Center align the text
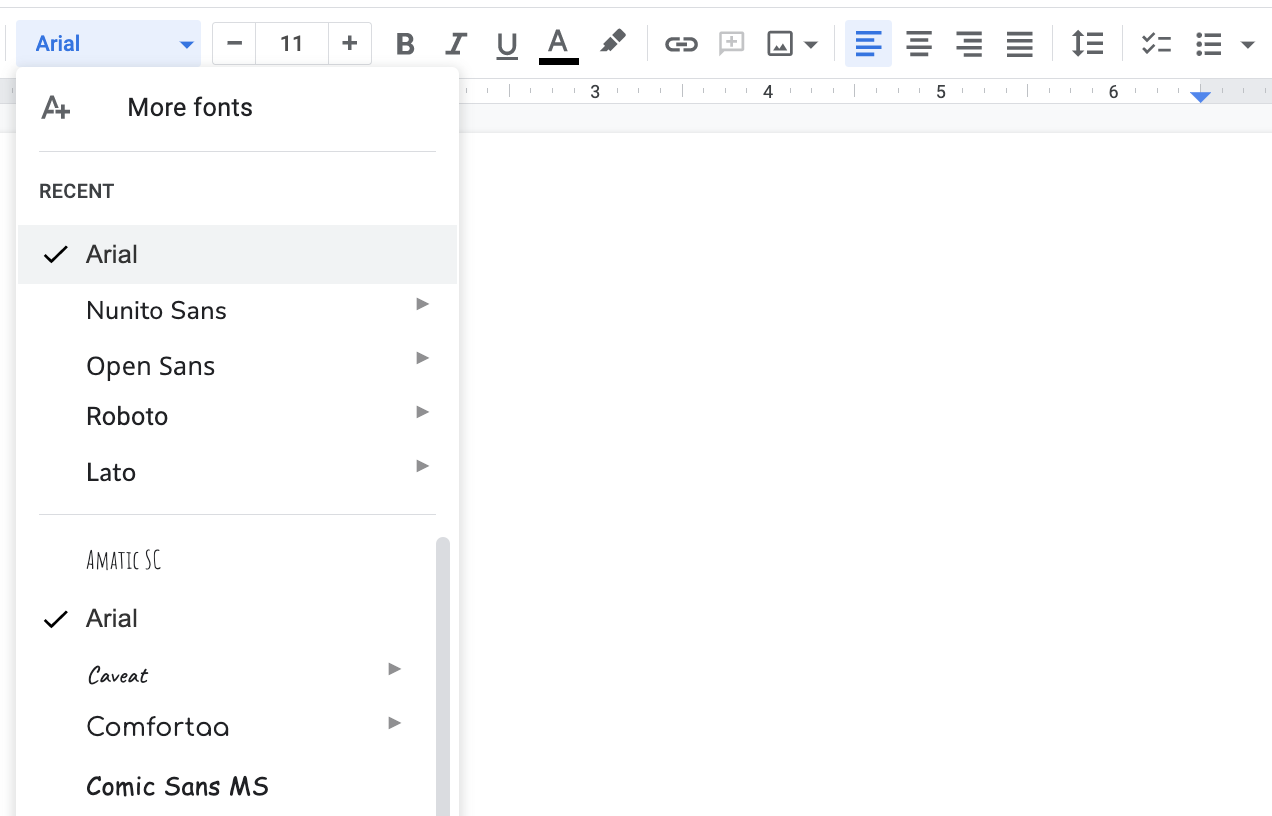The height and width of the screenshot is (816, 1272). point(919,44)
